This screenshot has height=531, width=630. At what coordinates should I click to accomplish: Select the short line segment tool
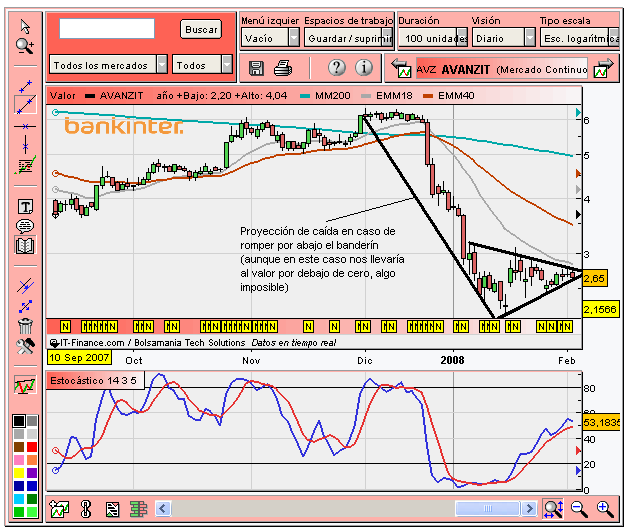(25, 86)
